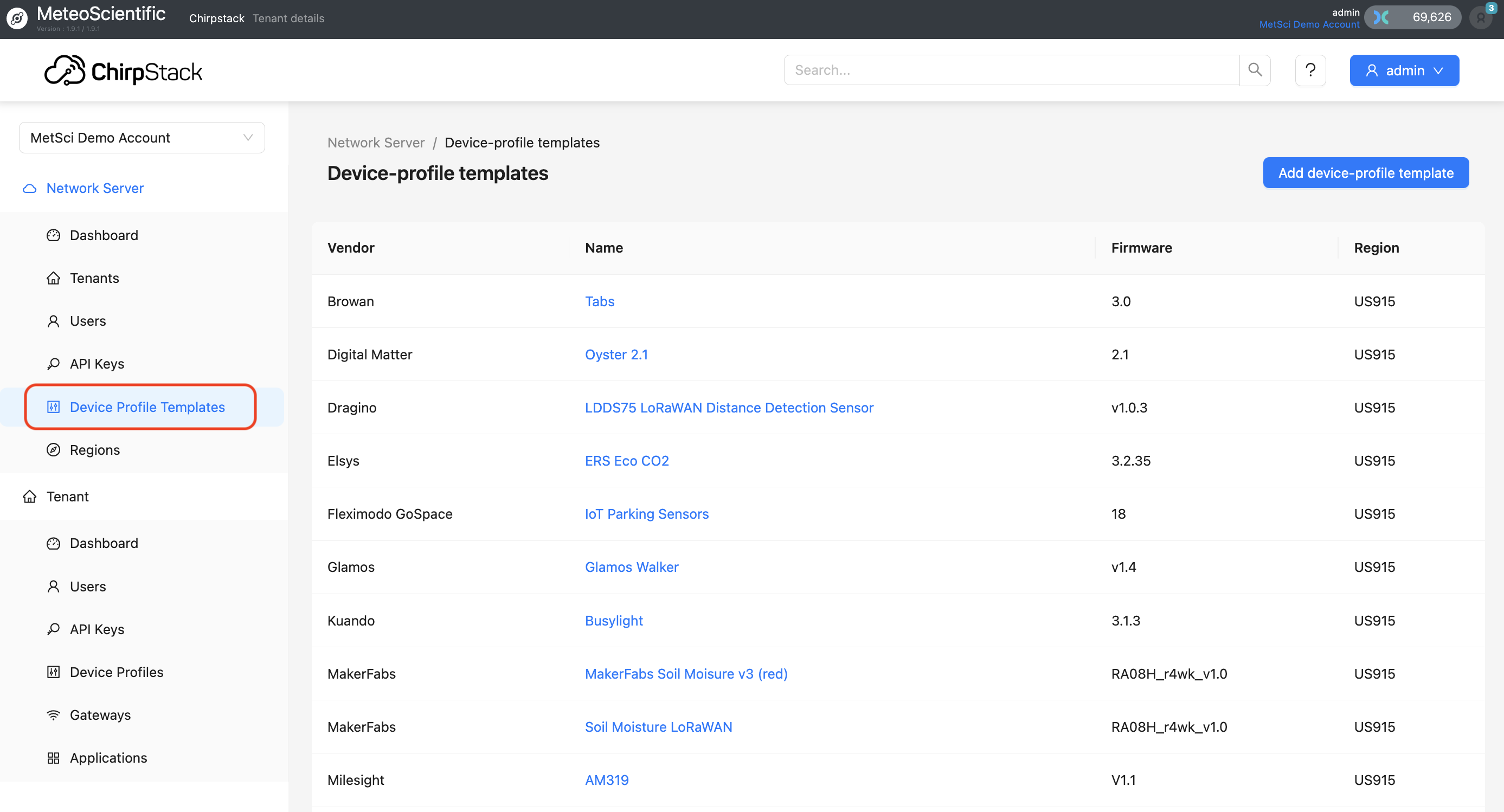The height and width of the screenshot is (812, 1504).
Task: Collapse the Network Server sidebar section
Action: pyautogui.click(x=94, y=188)
